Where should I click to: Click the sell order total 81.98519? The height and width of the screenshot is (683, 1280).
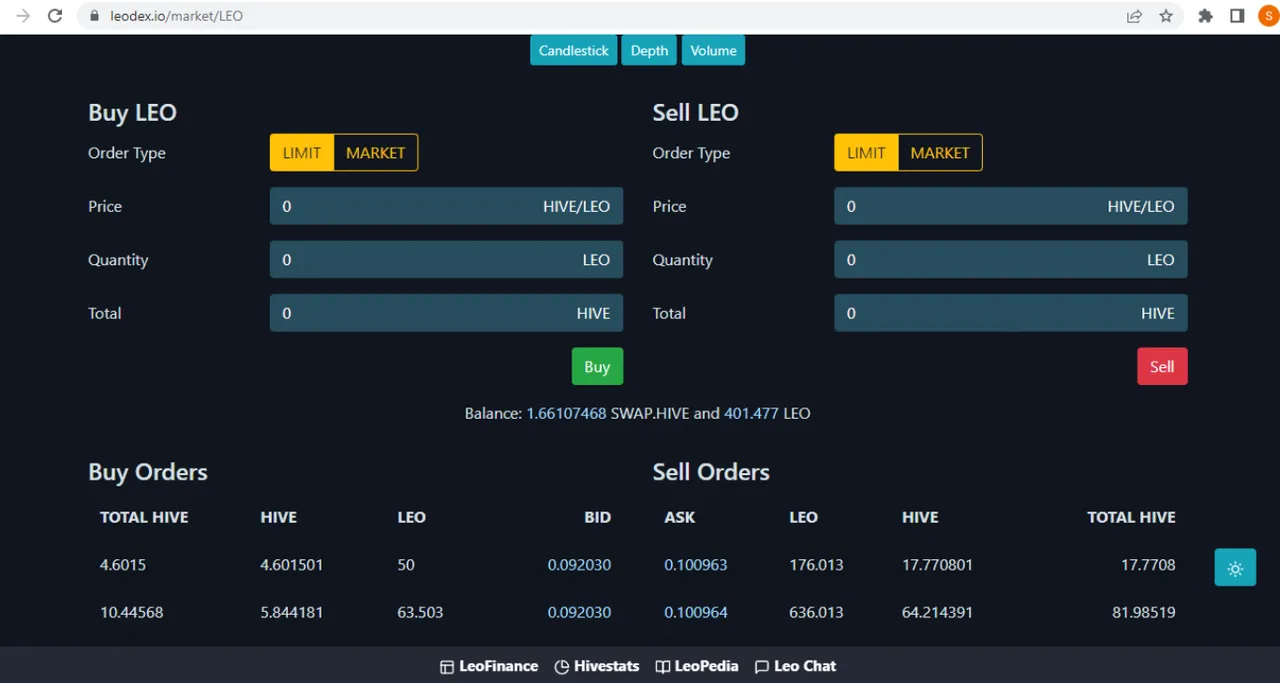1144,612
